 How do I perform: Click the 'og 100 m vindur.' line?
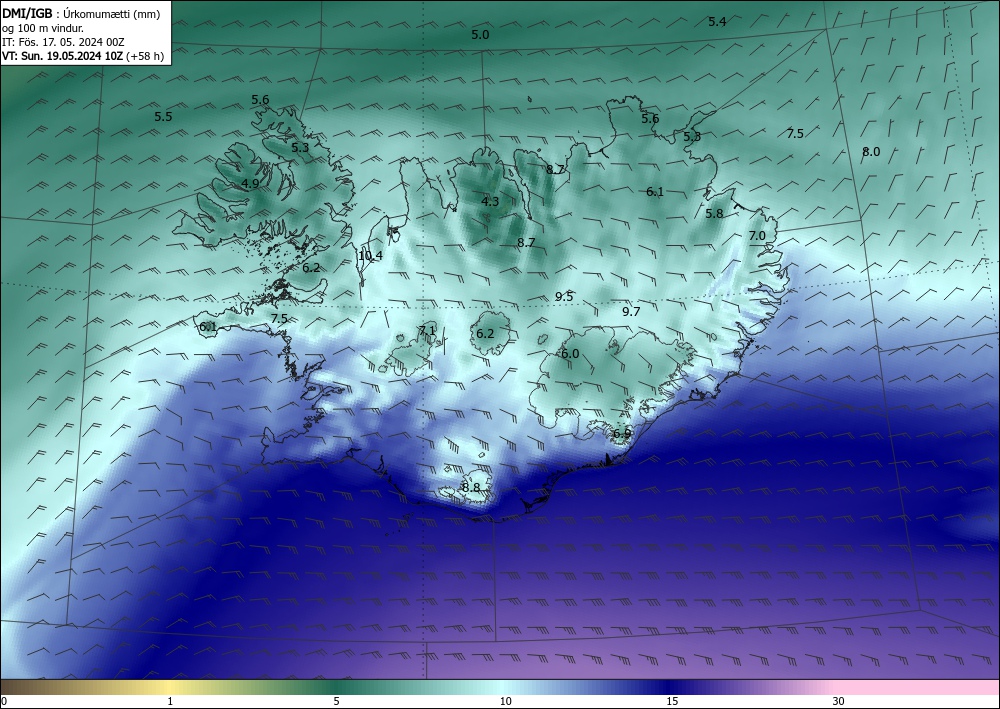point(43,28)
